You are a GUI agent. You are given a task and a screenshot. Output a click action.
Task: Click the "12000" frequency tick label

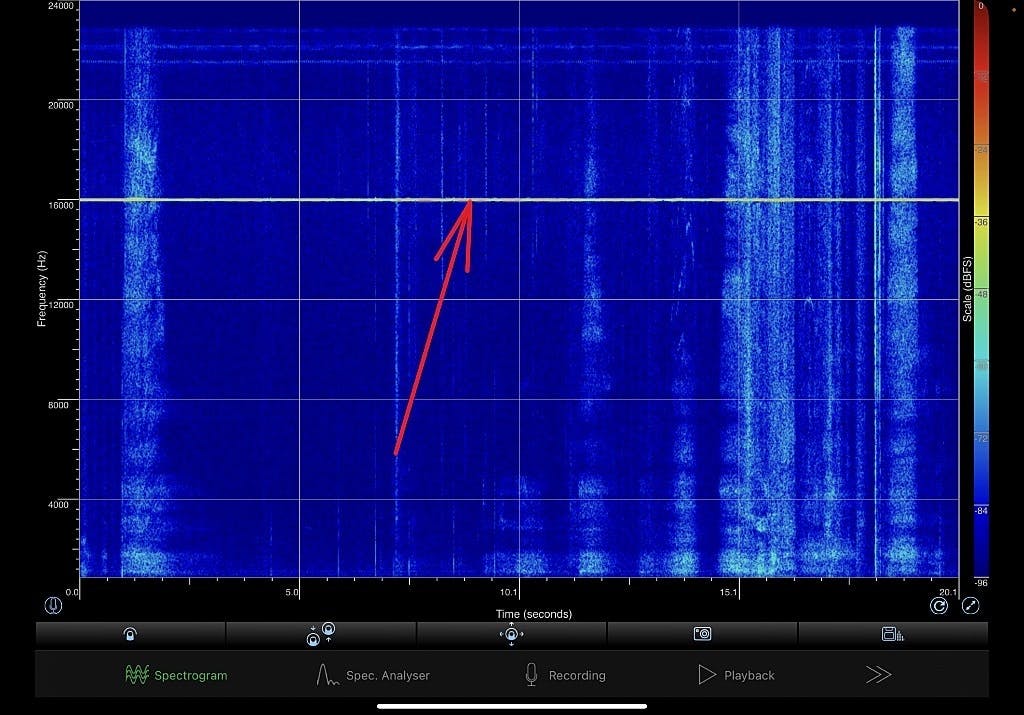(61, 305)
